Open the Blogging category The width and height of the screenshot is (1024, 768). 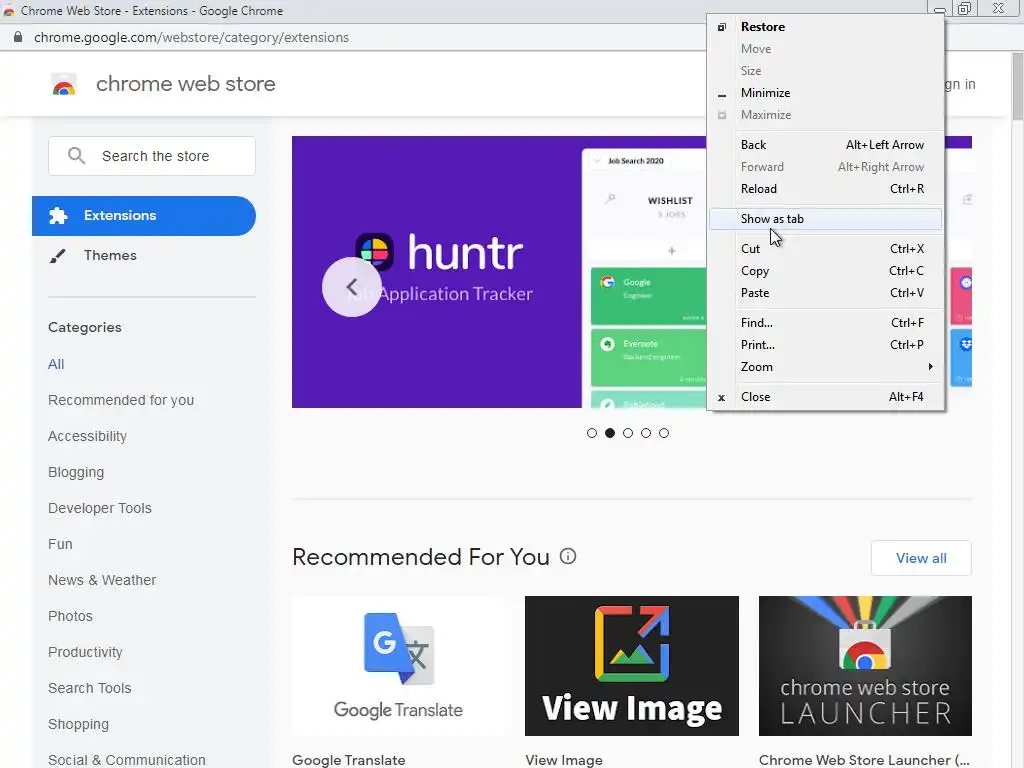point(76,472)
